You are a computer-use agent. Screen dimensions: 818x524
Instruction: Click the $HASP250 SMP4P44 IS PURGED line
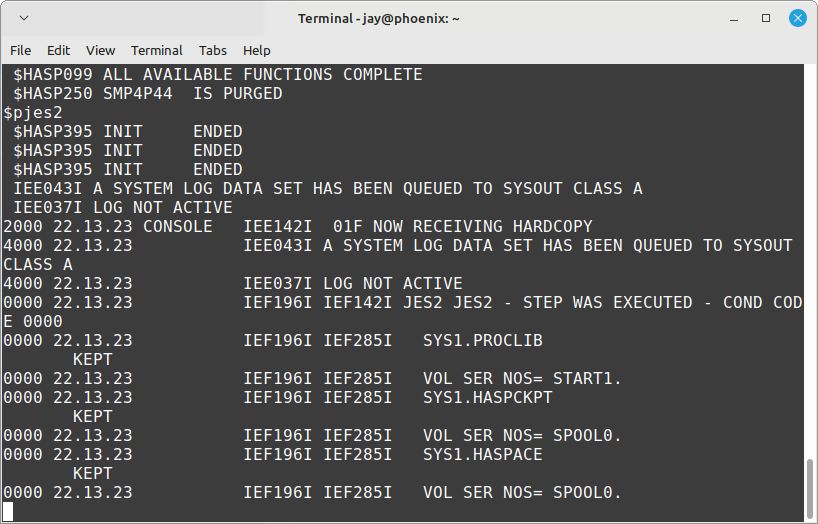click(x=148, y=93)
